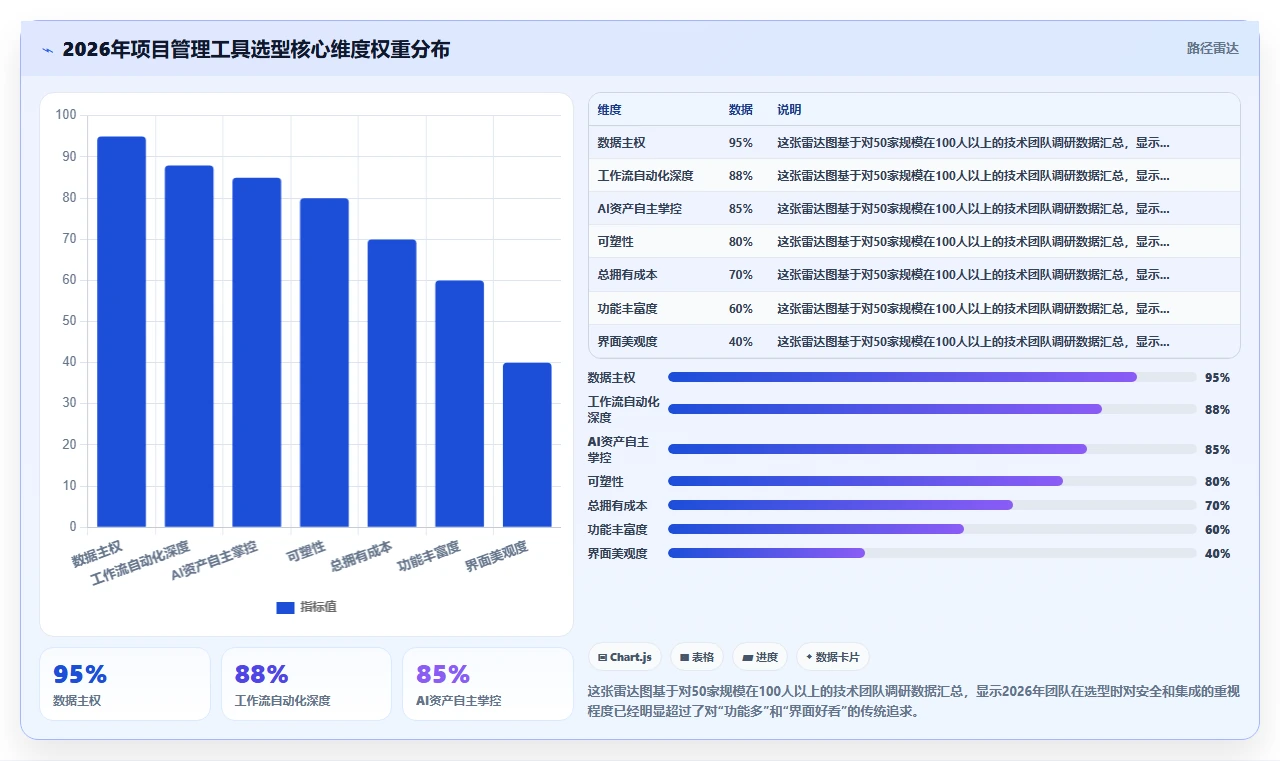The width and height of the screenshot is (1280, 761).
Task: Click the AI资产自主掌控 85% progress bar
Action: pyautogui.click(x=932, y=449)
